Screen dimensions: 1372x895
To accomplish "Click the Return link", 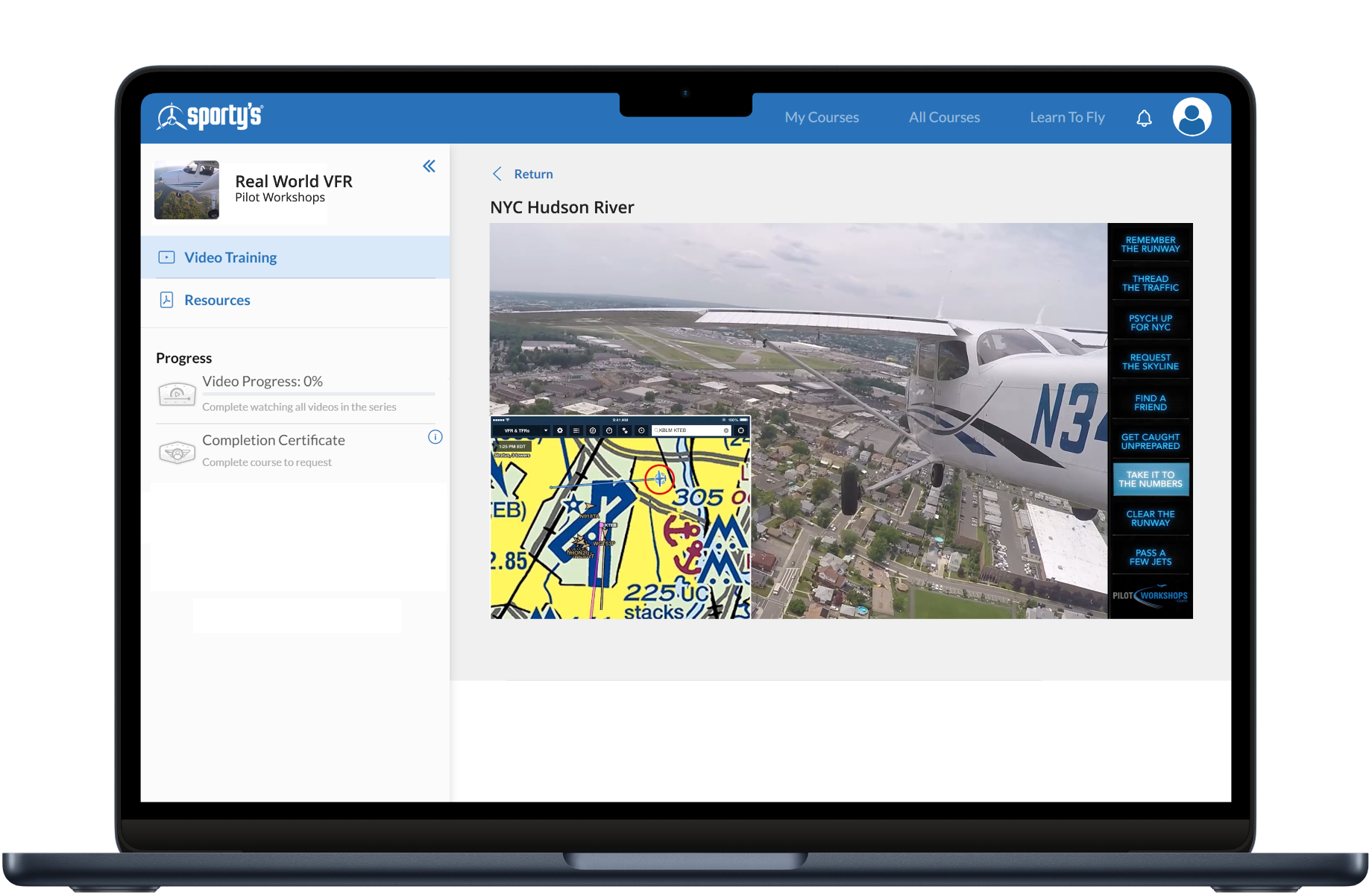I will coord(533,174).
